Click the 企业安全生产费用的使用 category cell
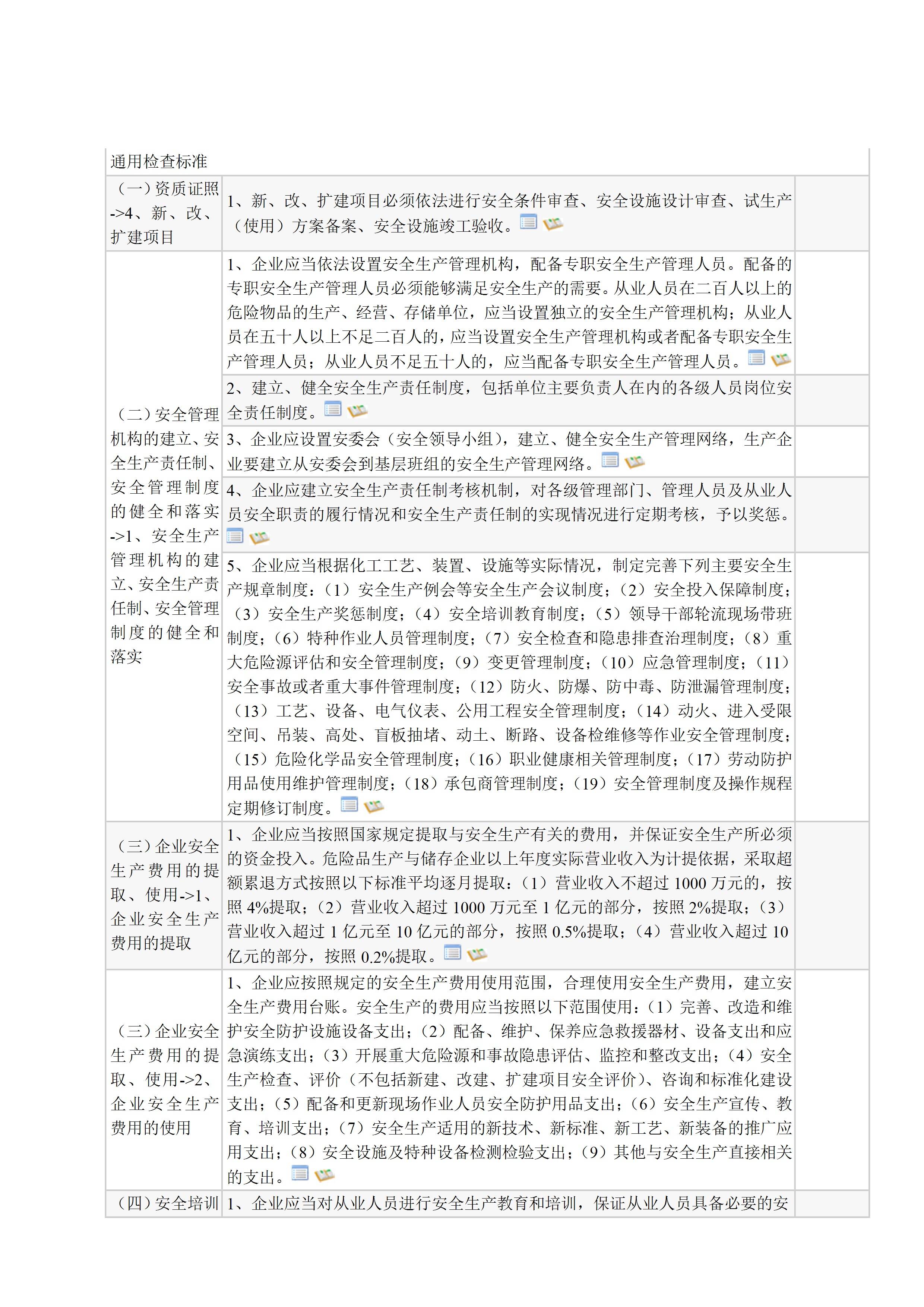 [x=164, y=1079]
